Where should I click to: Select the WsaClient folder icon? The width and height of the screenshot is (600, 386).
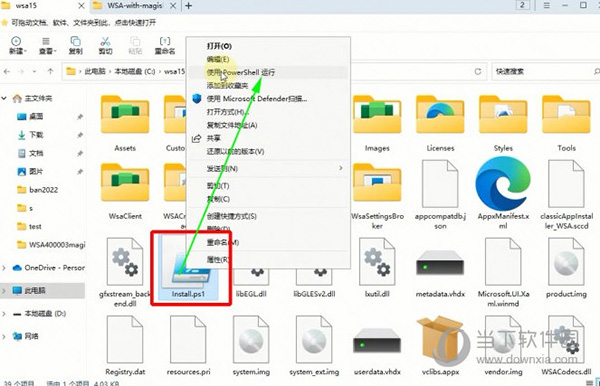tap(125, 183)
